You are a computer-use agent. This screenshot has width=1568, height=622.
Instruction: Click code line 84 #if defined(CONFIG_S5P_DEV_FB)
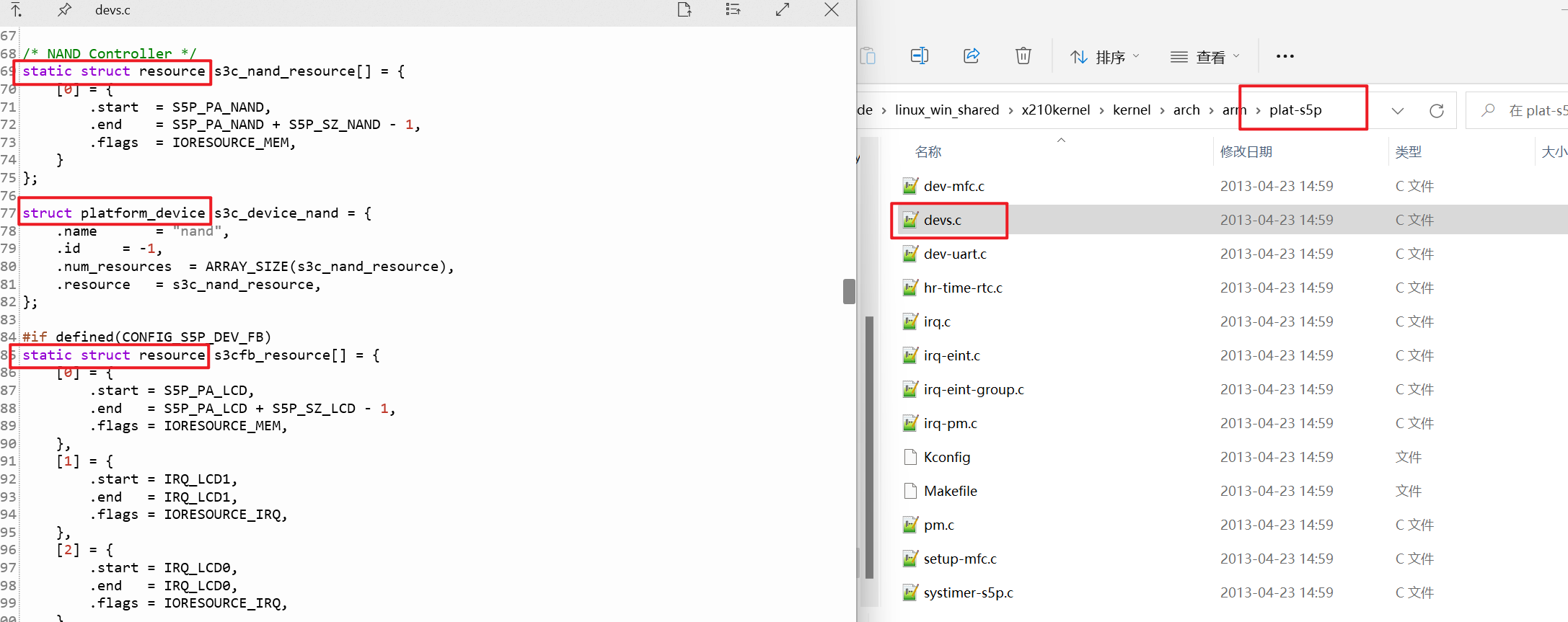click(146, 337)
